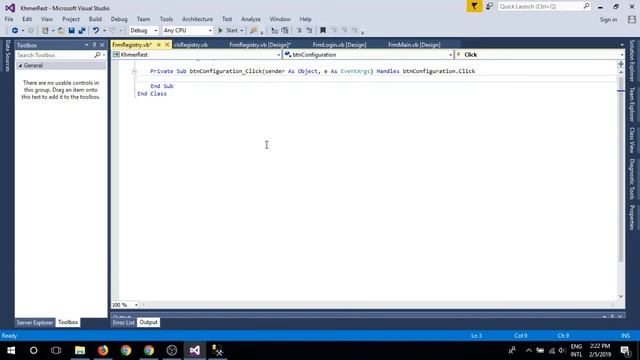Toggle auto-hide pin on Toolbox panel
Viewport: 640px width, 360px height.
pyautogui.click(x=94, y=45)
